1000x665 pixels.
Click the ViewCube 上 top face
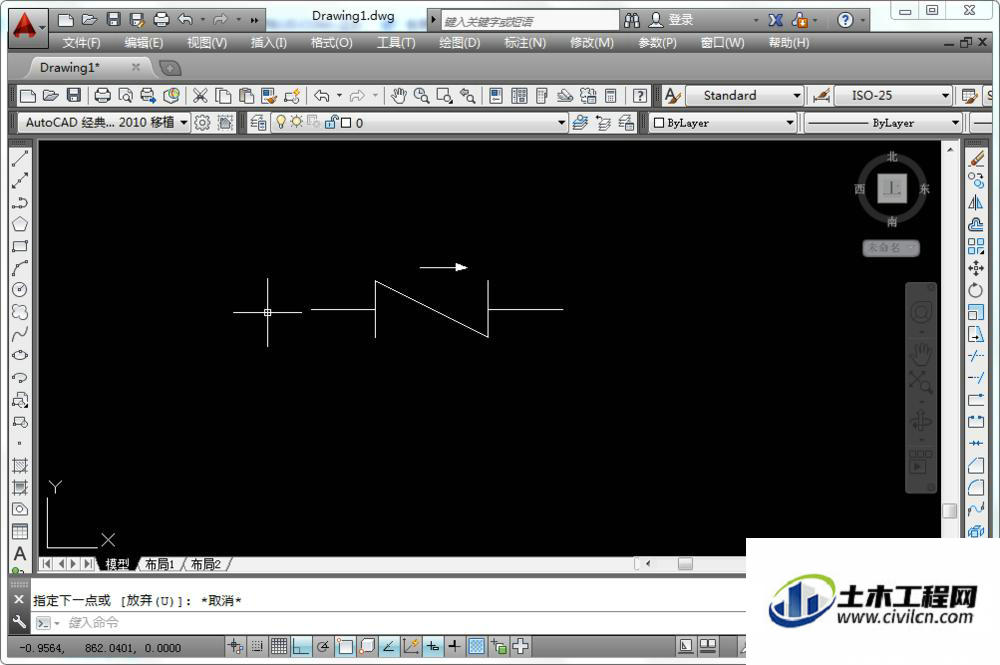(892, 187)
